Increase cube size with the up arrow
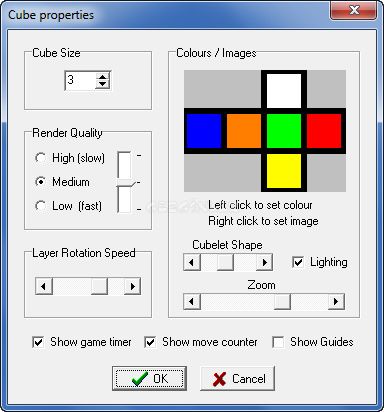 pos(102,76)
